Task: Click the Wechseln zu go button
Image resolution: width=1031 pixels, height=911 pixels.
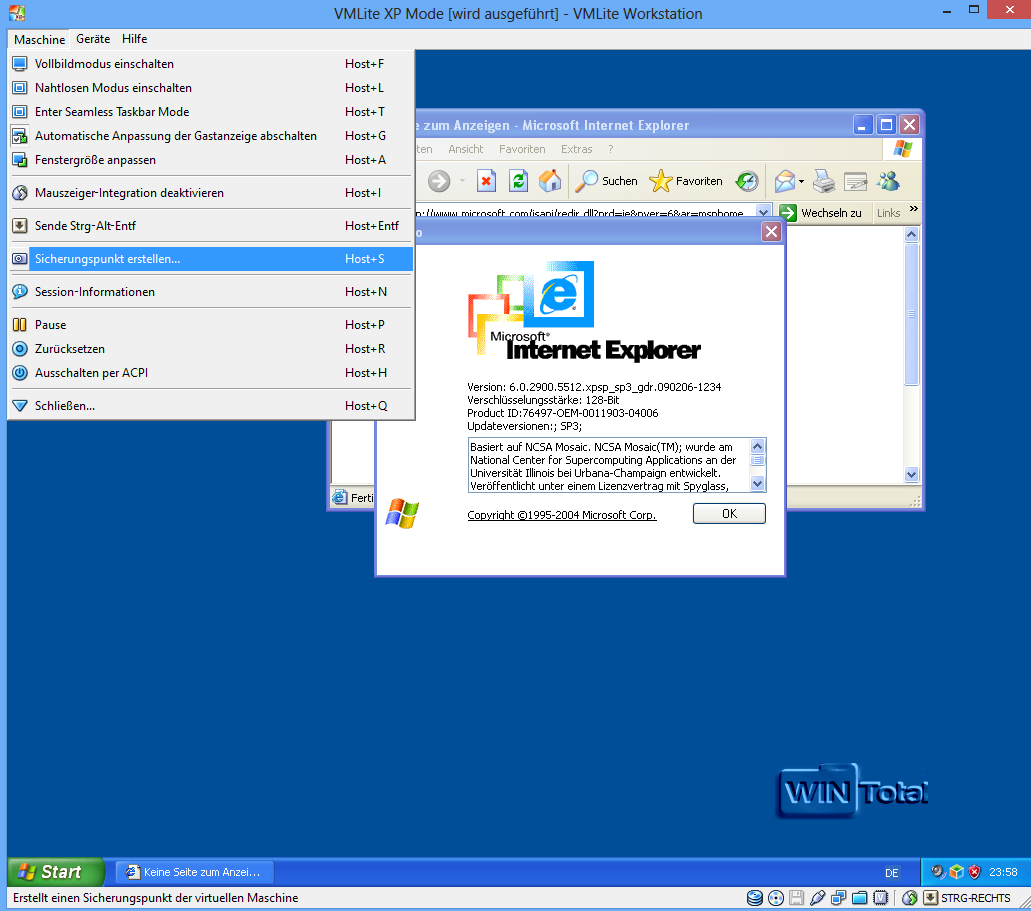Action: coord(821,213)
